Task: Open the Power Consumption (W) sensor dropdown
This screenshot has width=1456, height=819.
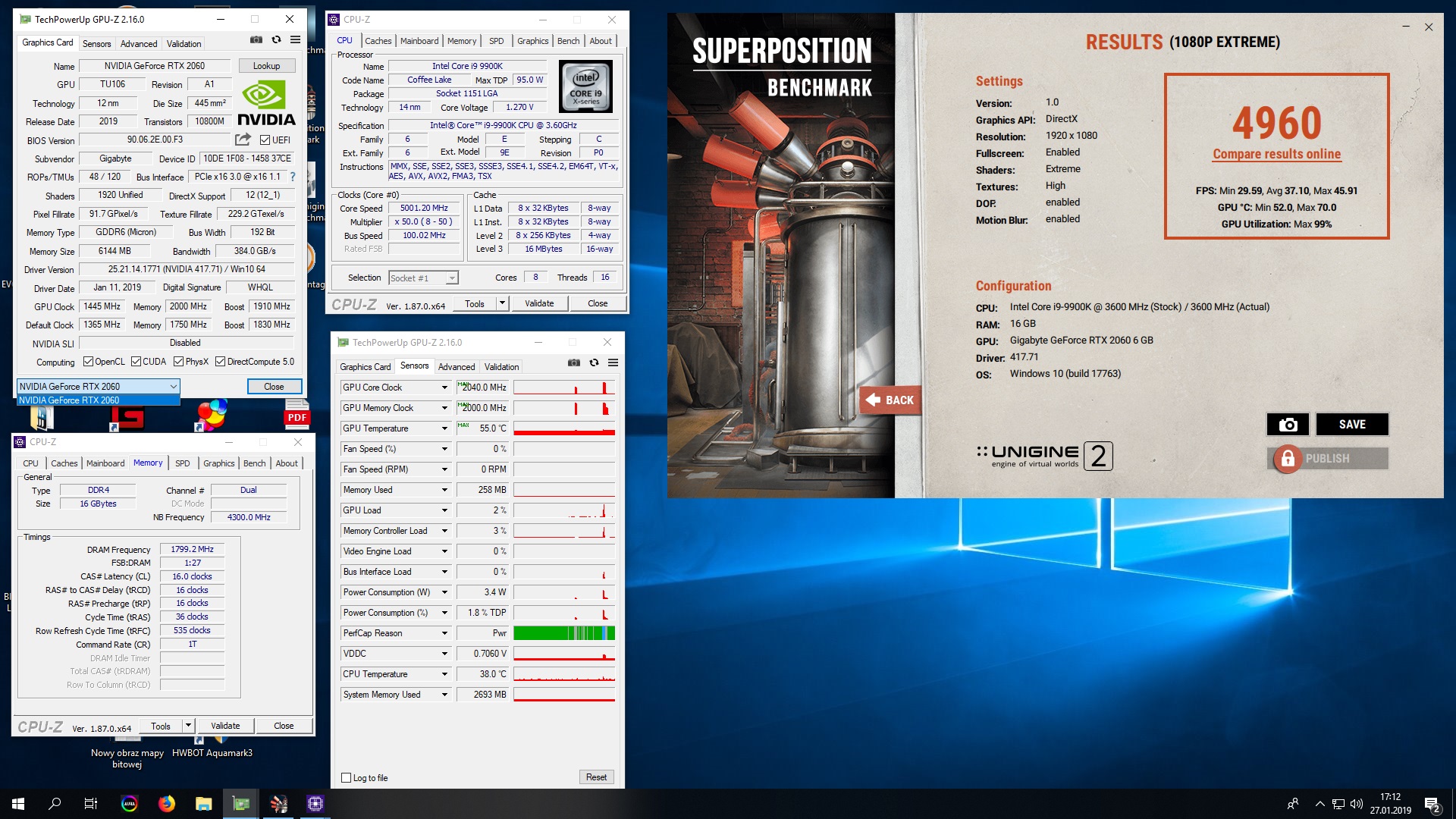Action: (444, 592)
